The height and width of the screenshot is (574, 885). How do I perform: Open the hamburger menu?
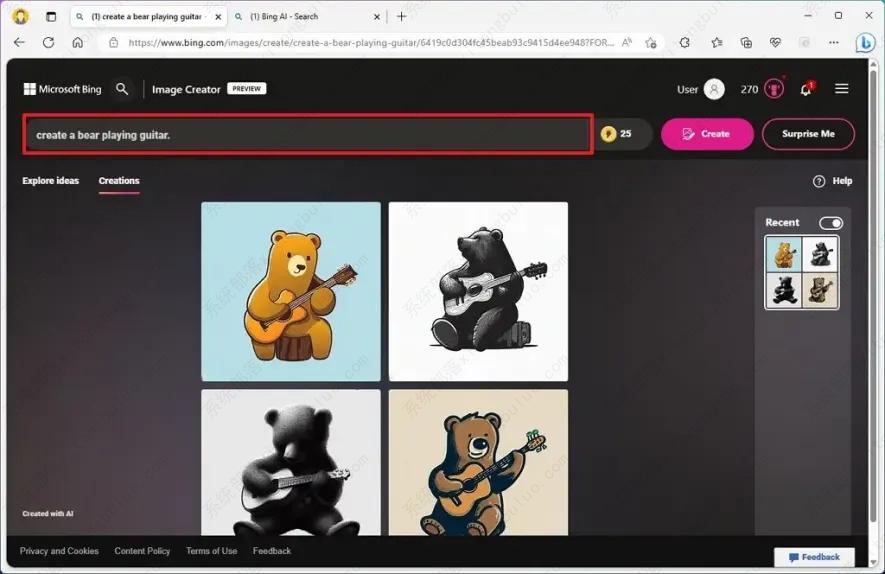(x=842, y=89)
